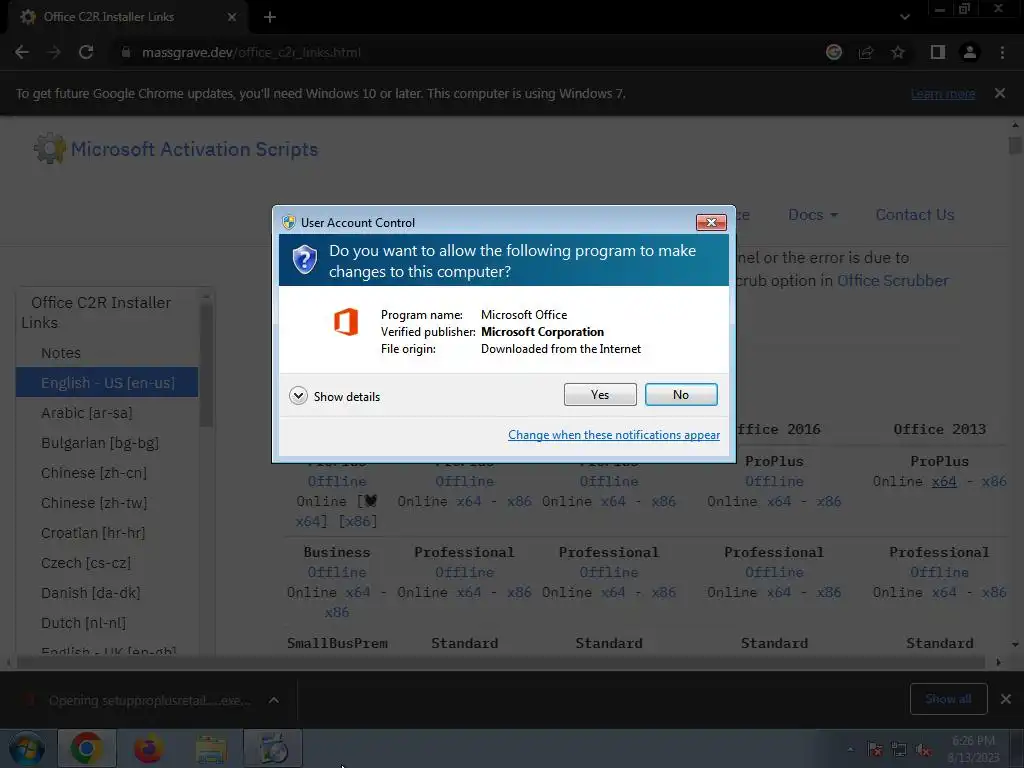Click the network tray icon

899,749
